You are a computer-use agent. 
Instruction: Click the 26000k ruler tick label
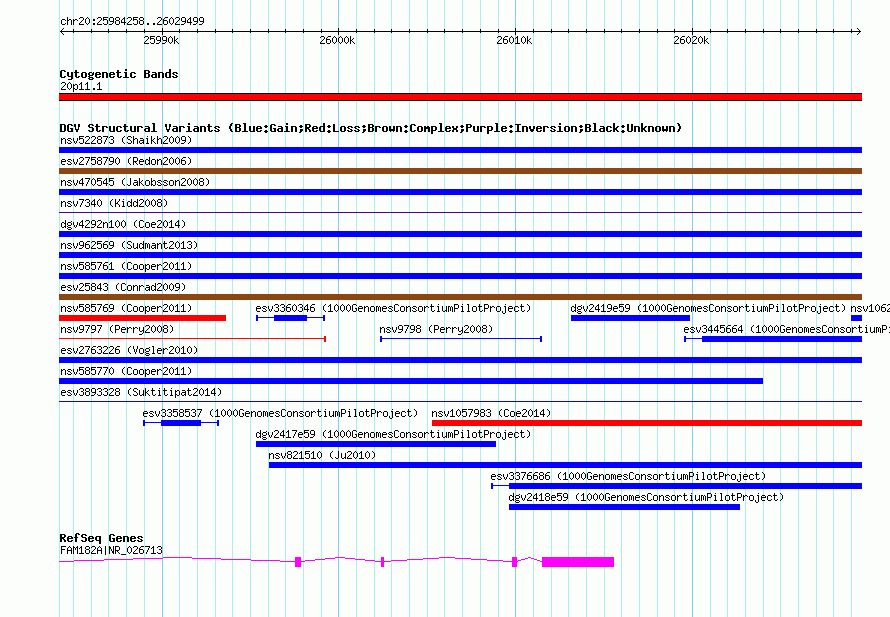337,40
